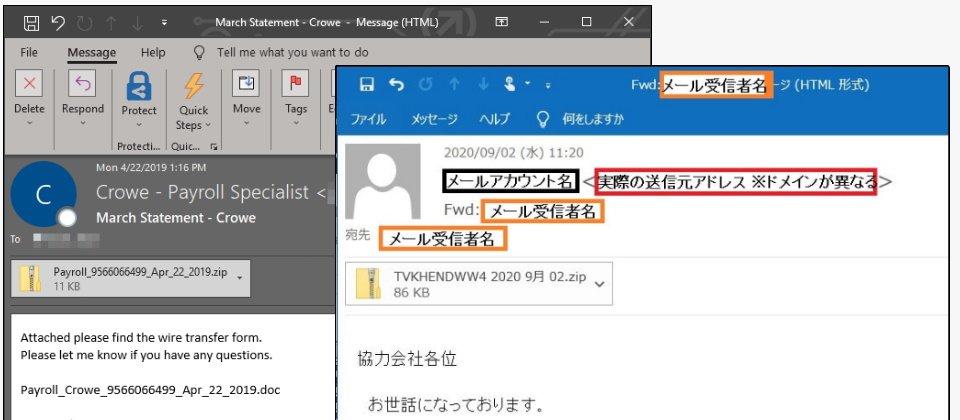This screenshot has height=420, width=960.
Task: Click the Tags red flag icon
Action: [296, 84]
